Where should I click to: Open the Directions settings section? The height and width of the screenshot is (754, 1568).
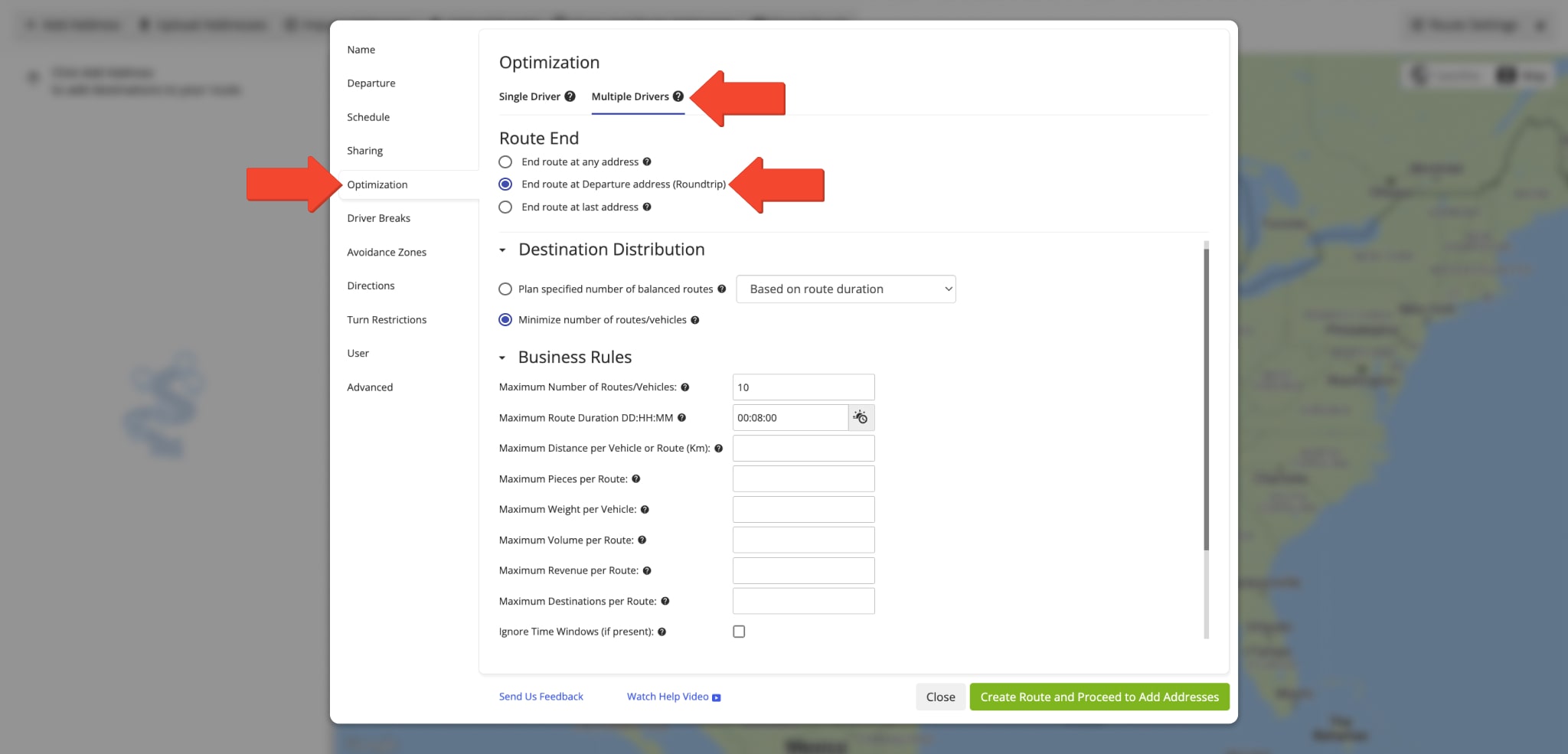click(x=371, y=286)
